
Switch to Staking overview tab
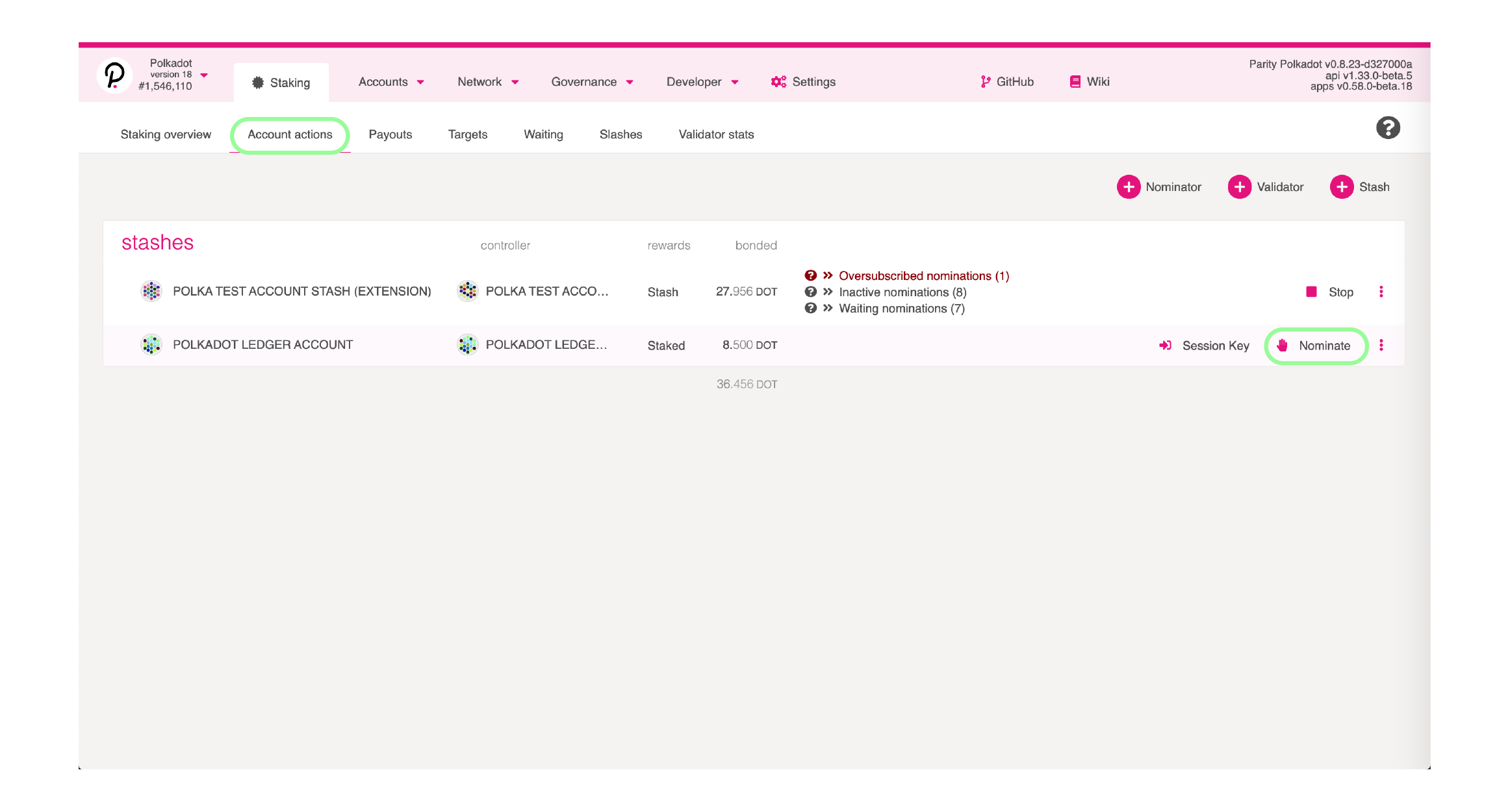click(x=166, y=134)
